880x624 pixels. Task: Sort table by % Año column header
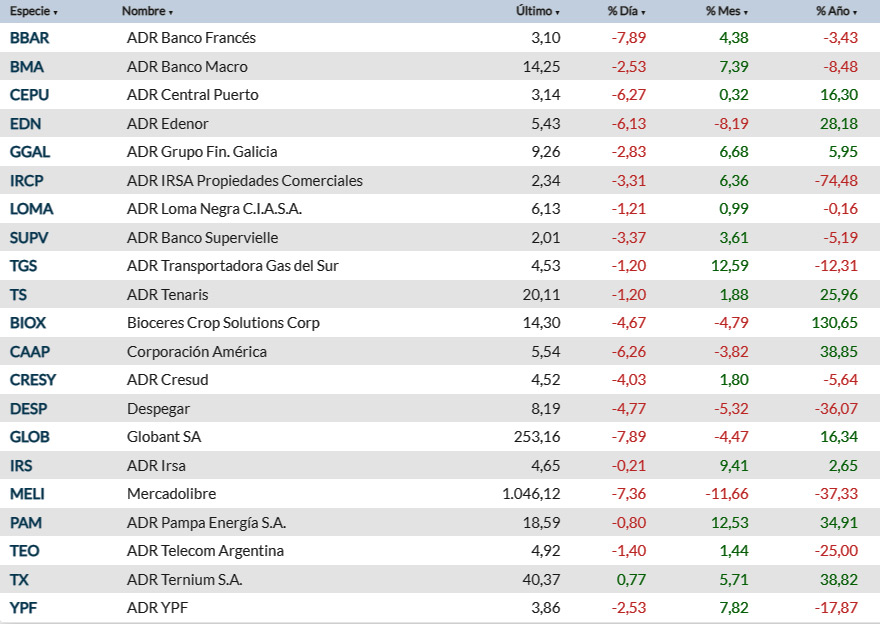[836, 11]
